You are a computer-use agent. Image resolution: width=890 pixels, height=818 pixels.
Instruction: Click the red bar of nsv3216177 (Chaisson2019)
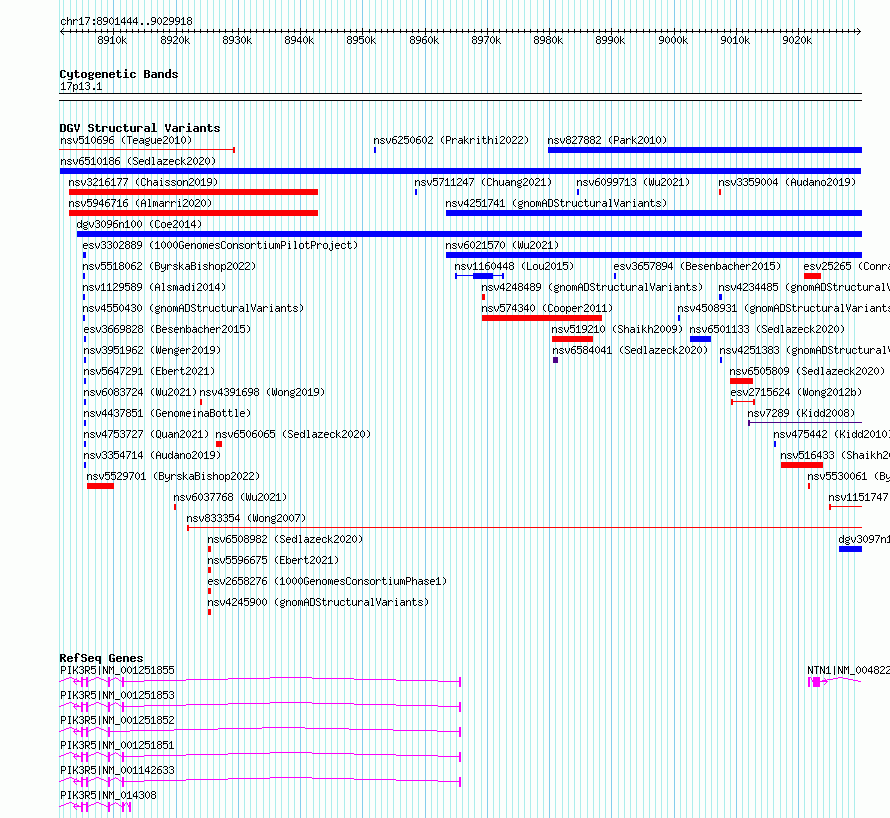point(193,192)
